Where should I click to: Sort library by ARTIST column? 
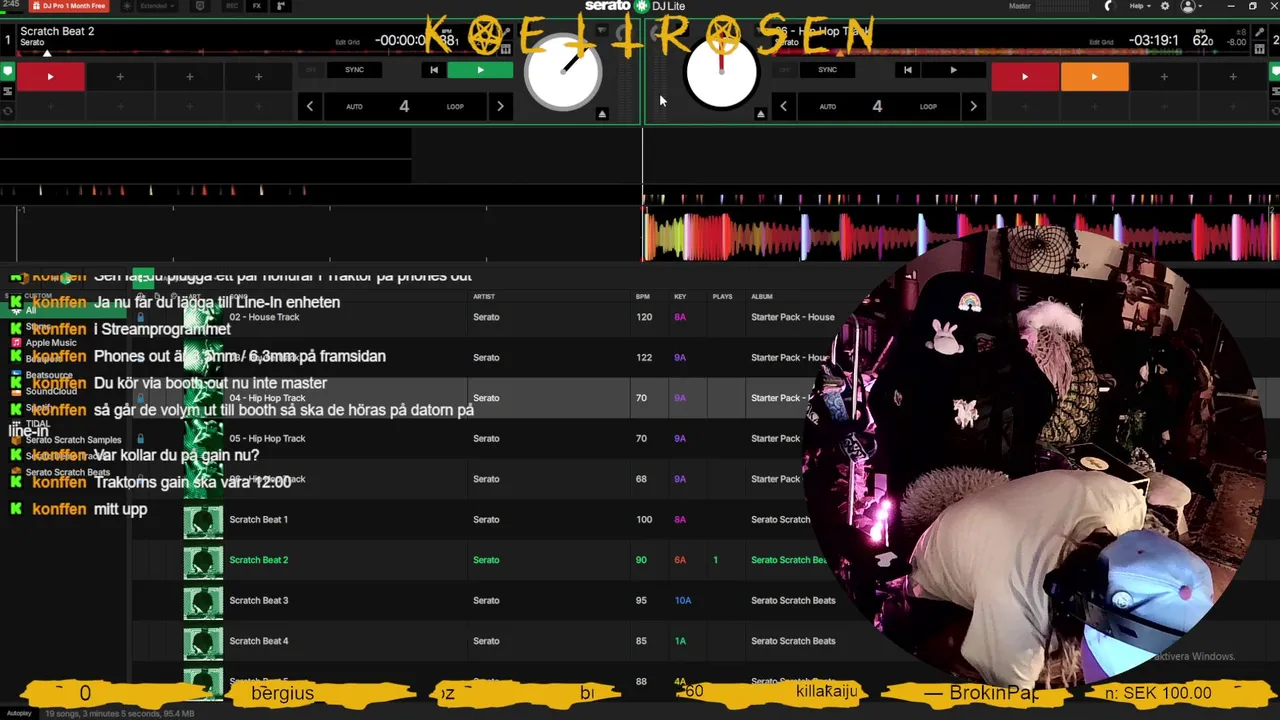coord(484,297)
